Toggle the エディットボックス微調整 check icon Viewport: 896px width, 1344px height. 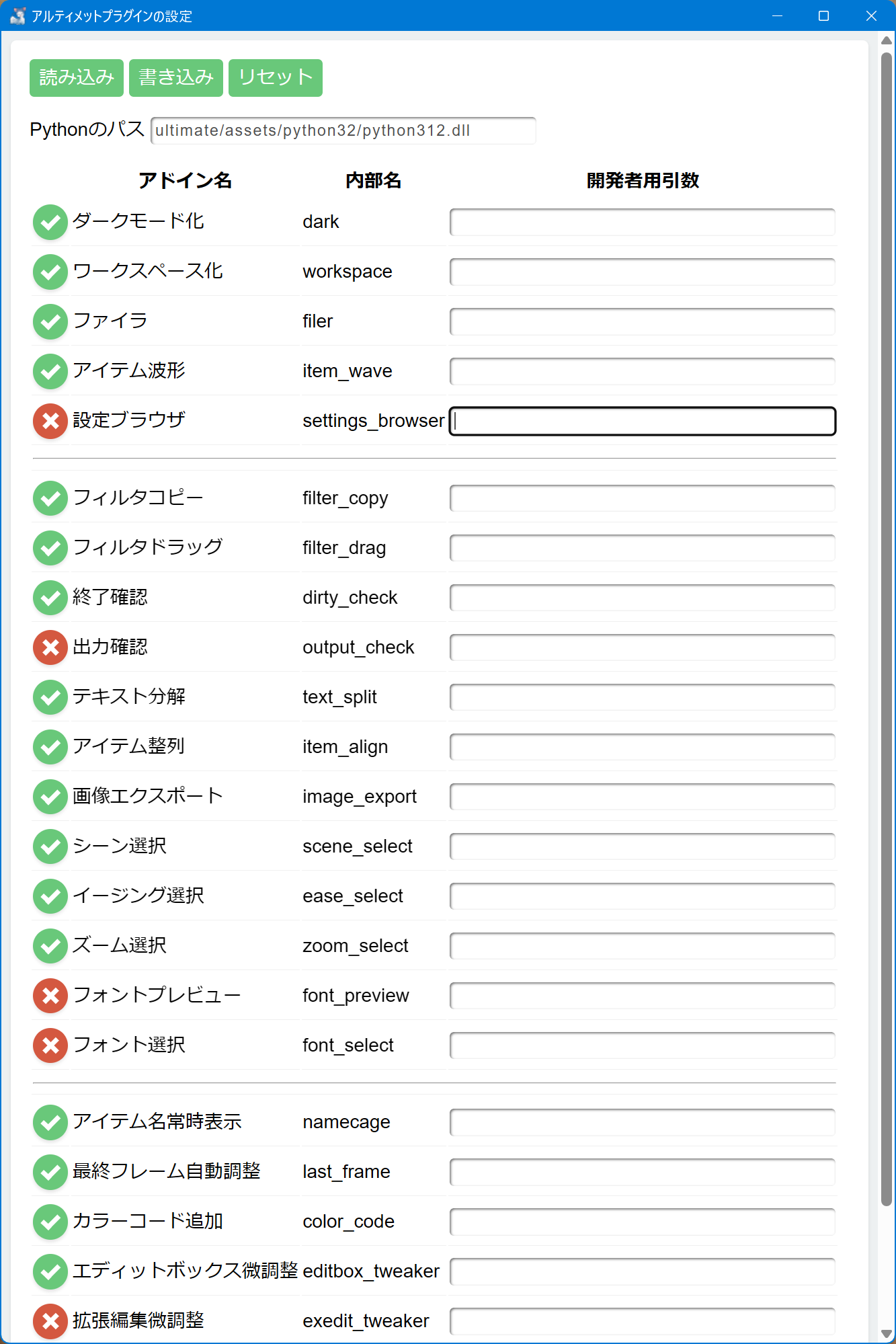tap(50, 1271)
